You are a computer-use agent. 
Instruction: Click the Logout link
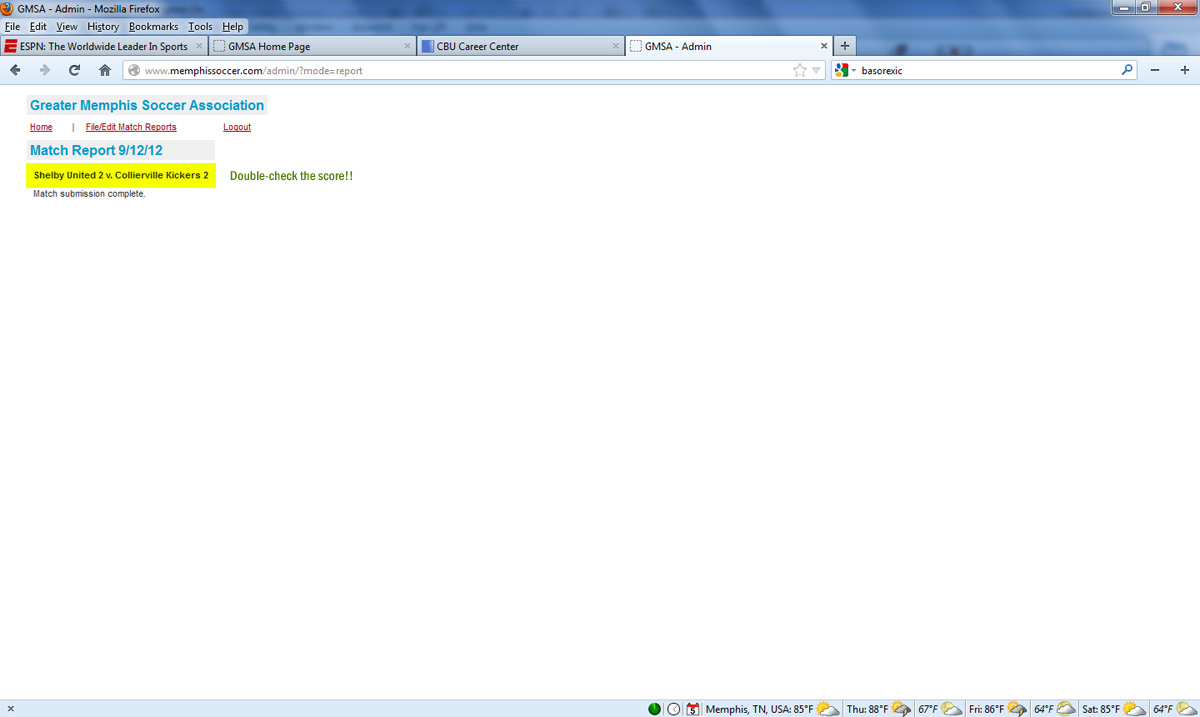[237, 127]
